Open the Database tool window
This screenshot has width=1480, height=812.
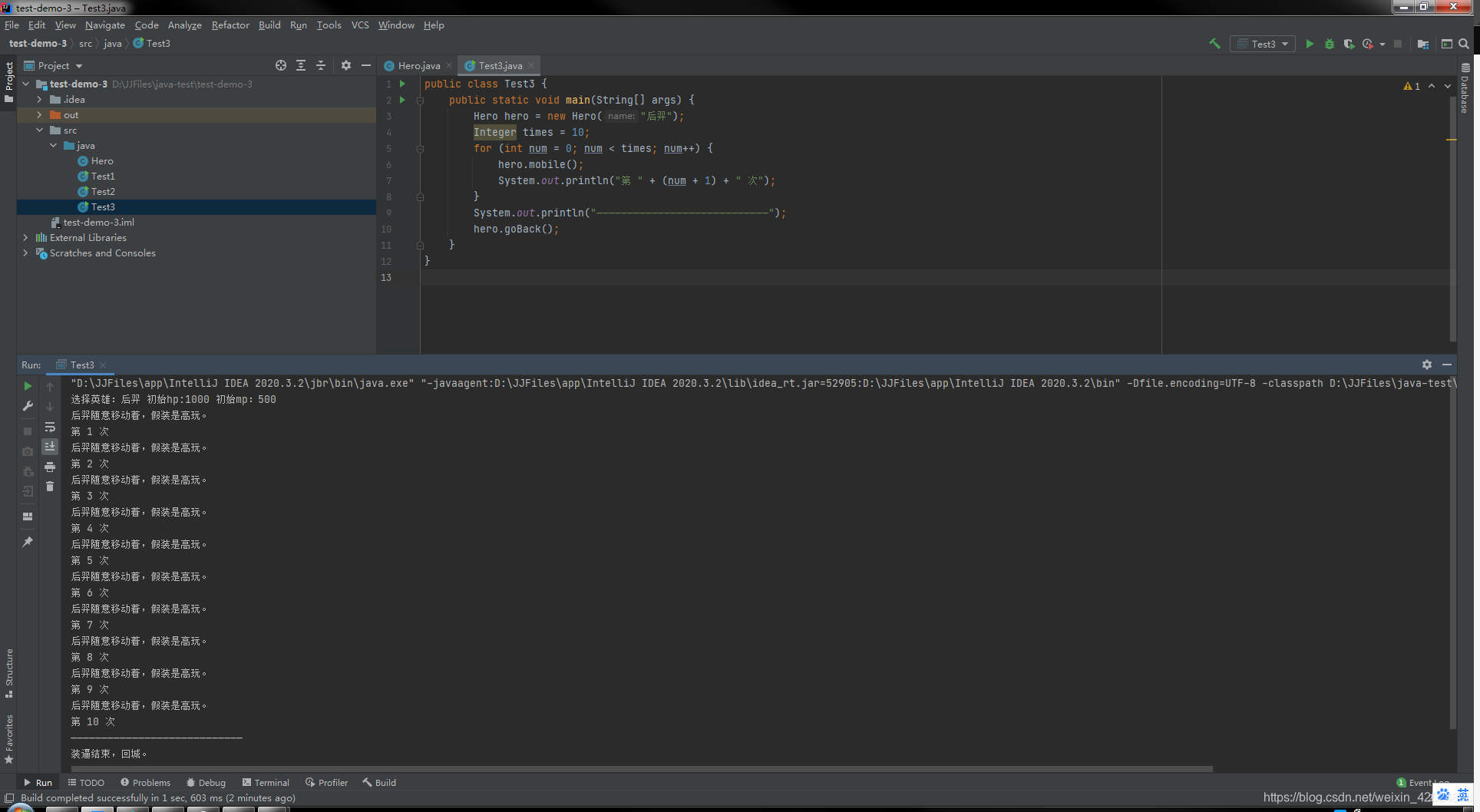[1465, 88]
